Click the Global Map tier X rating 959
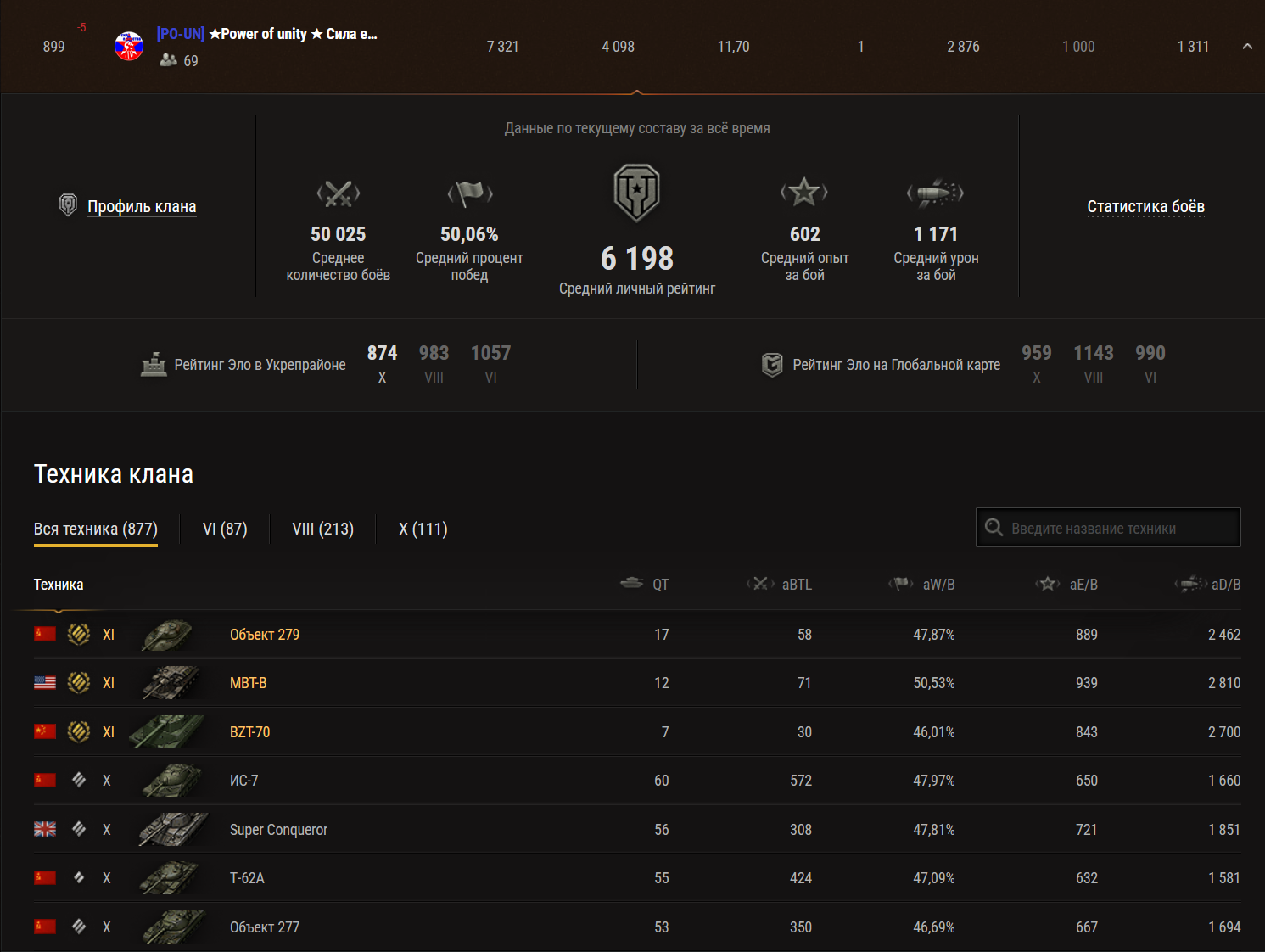Screen dimensions: 1265x952 (x=1037, y=353)
